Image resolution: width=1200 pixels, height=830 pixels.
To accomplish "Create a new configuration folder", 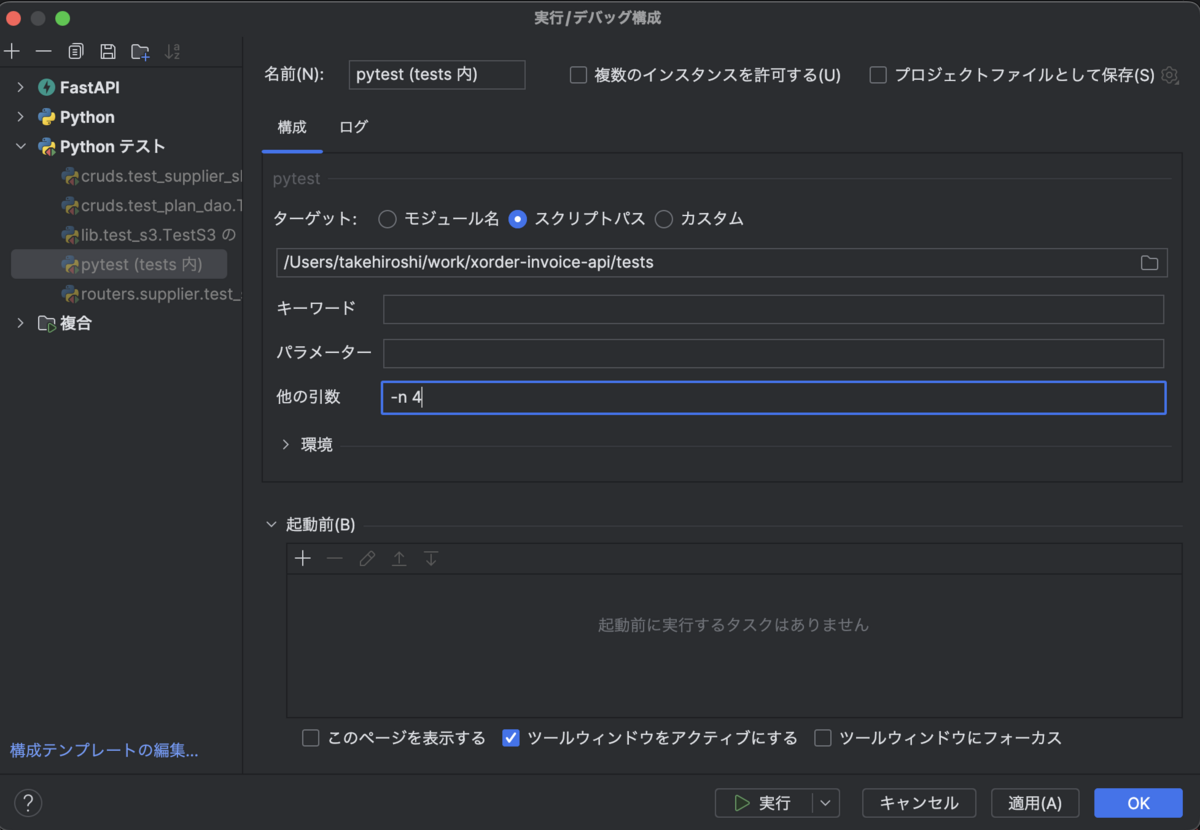I will (x=140, y=51).
